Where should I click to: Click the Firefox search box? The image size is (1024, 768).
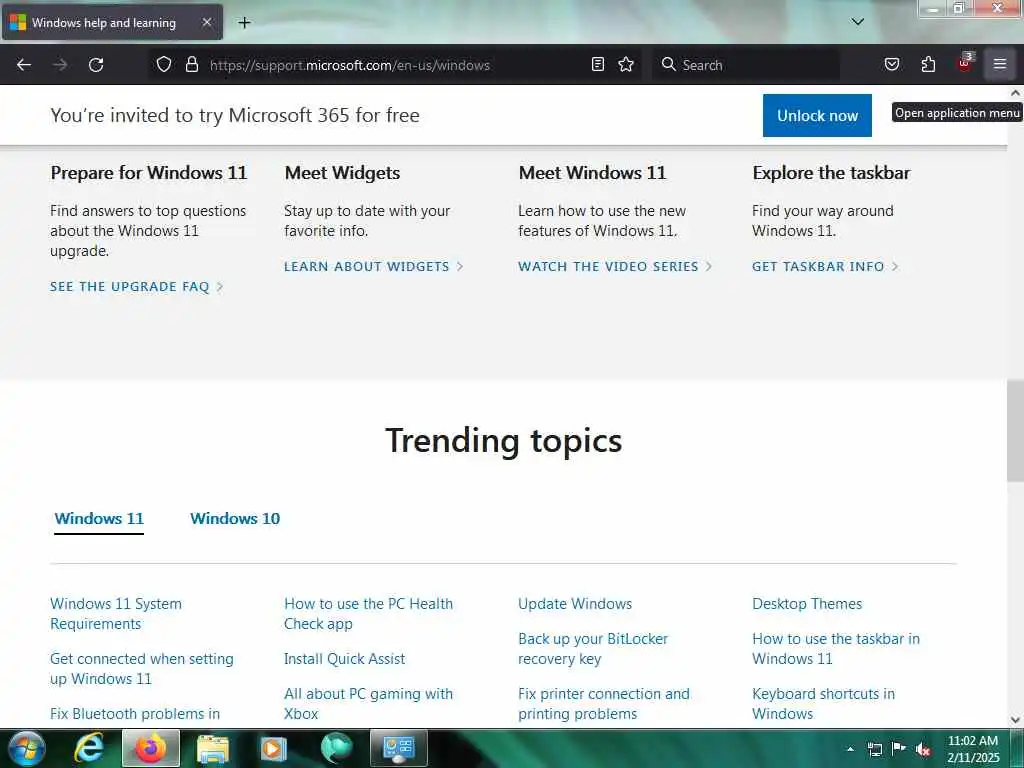click(745, 65)
